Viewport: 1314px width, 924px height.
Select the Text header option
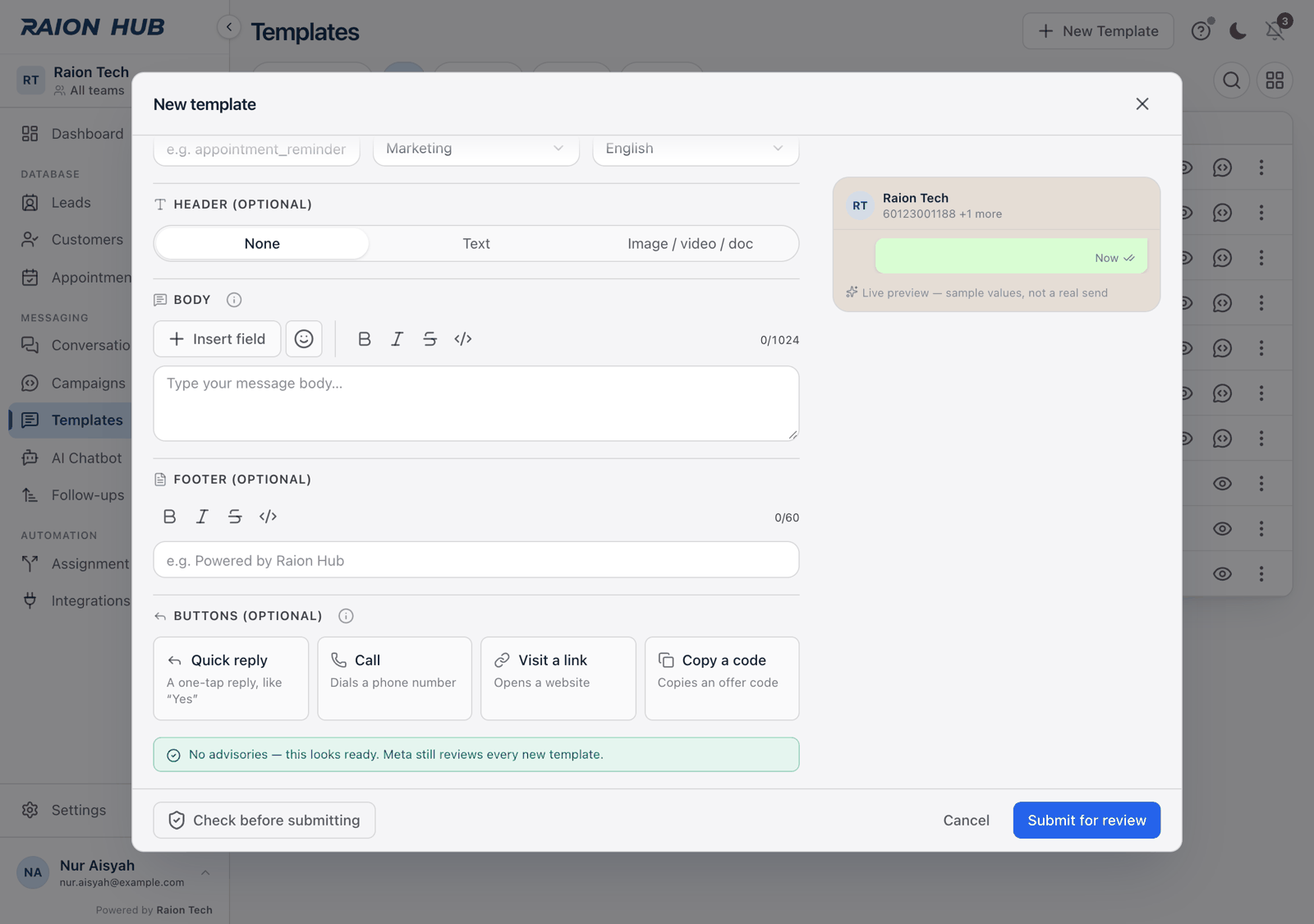(476, 244)
